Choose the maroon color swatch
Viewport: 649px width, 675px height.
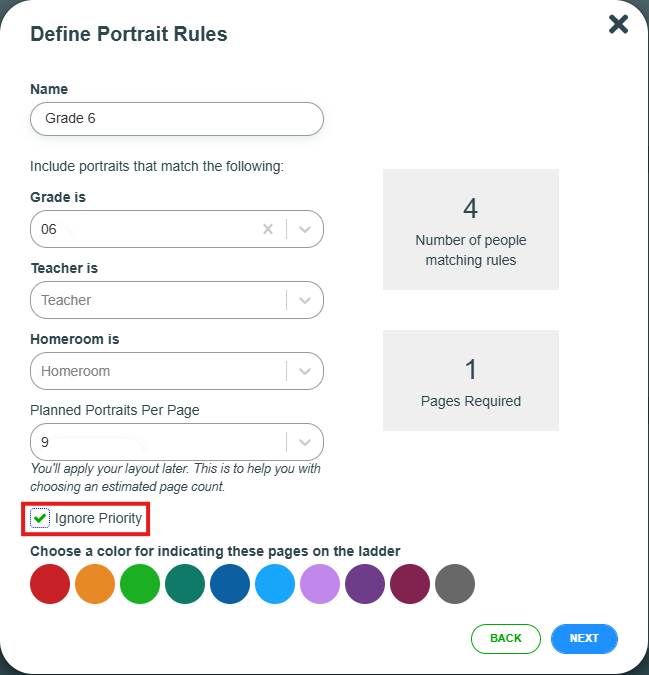[x=410, y=584]
